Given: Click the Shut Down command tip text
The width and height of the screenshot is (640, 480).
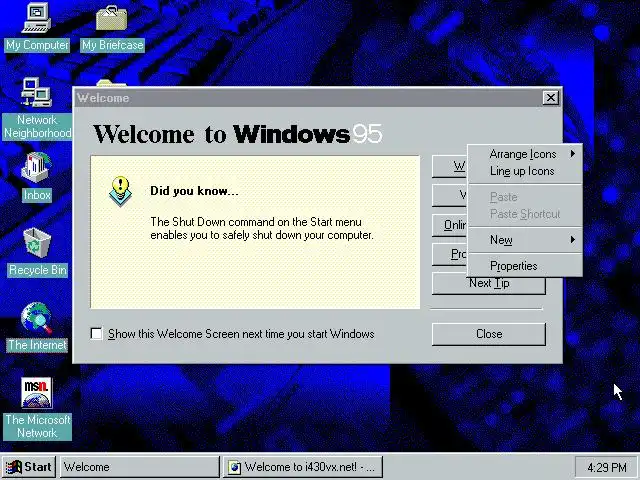Looking at the screenshot, I should [x=262, y=229].
